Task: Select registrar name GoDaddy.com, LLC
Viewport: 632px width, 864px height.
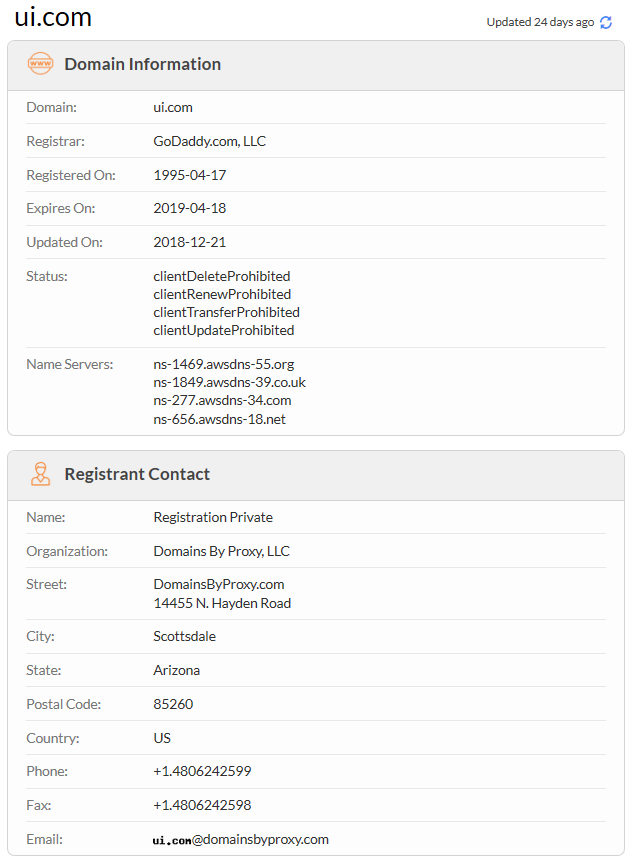Action: click(x=209, y=141)
